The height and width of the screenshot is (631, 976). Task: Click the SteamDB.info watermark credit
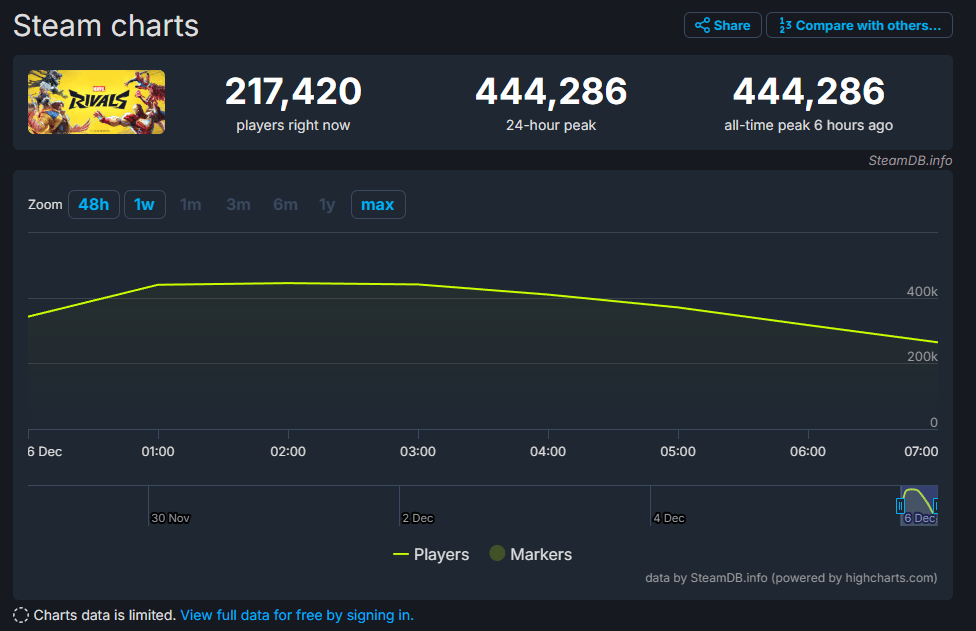(x=910, y=161)
